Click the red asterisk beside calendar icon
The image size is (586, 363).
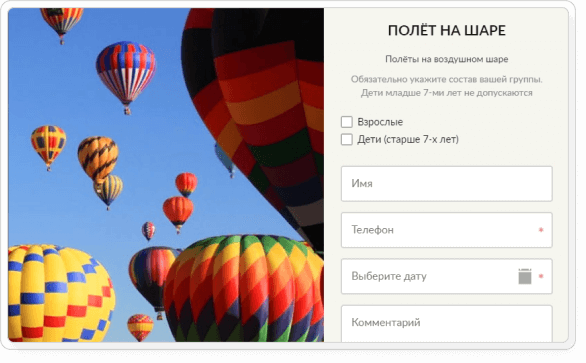541,276
